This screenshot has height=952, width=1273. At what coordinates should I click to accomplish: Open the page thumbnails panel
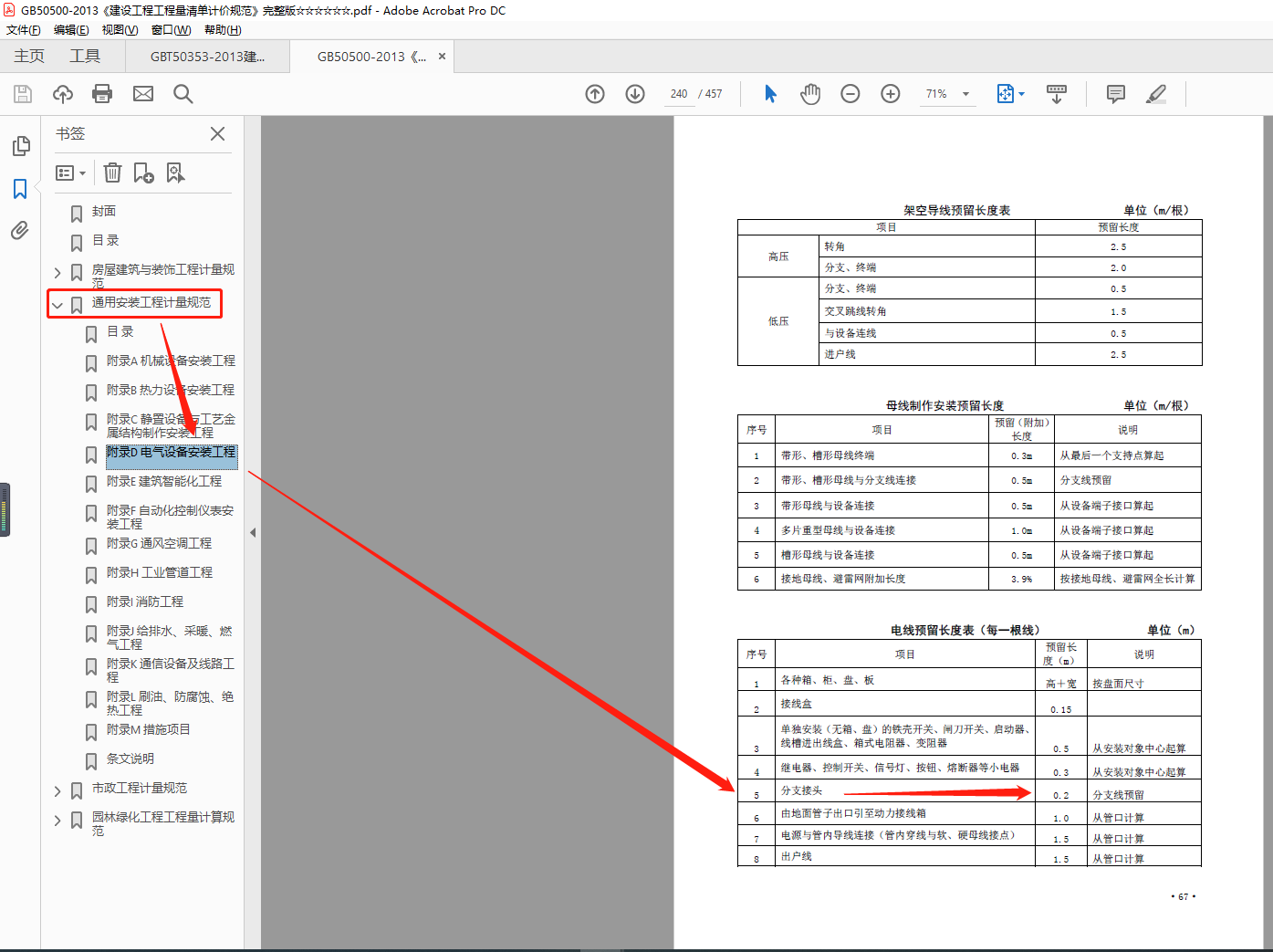tap(21, 146)
